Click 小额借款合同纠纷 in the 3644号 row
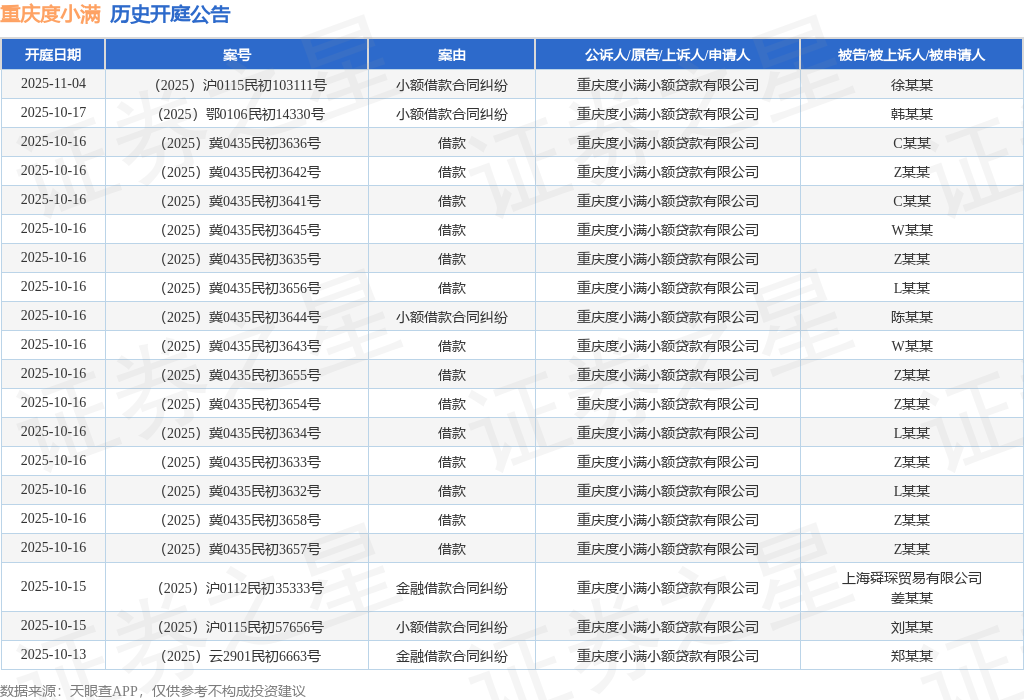 [451, 317]
